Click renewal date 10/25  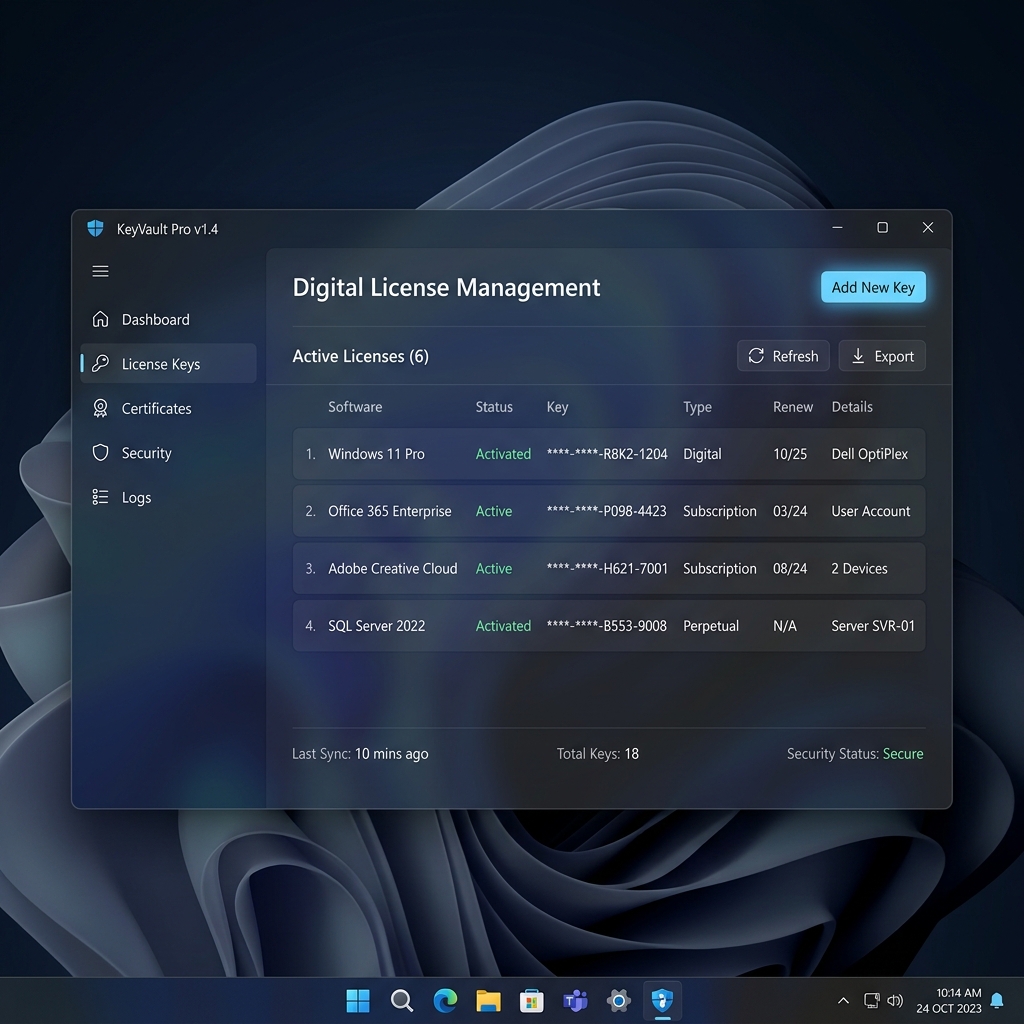(x=790, y=454)
